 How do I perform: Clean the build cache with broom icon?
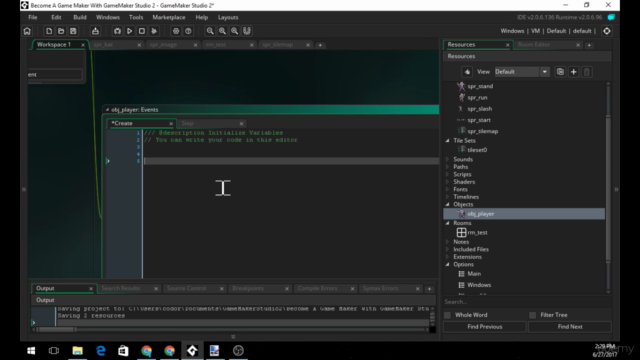(x=154, y=31)
